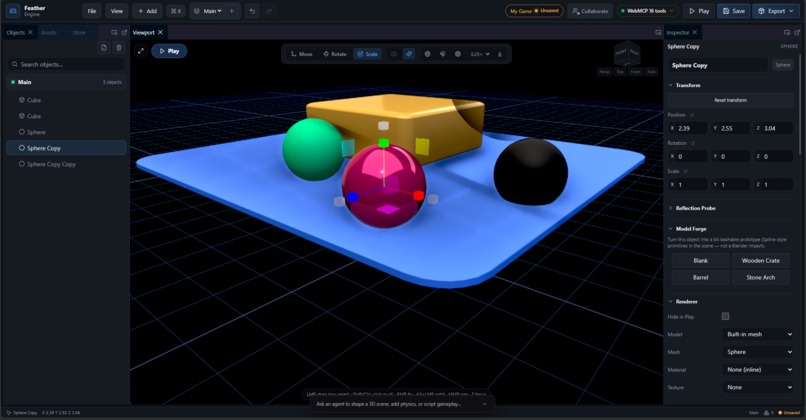Click the Objects panel layout icon

tap(114, 32)
